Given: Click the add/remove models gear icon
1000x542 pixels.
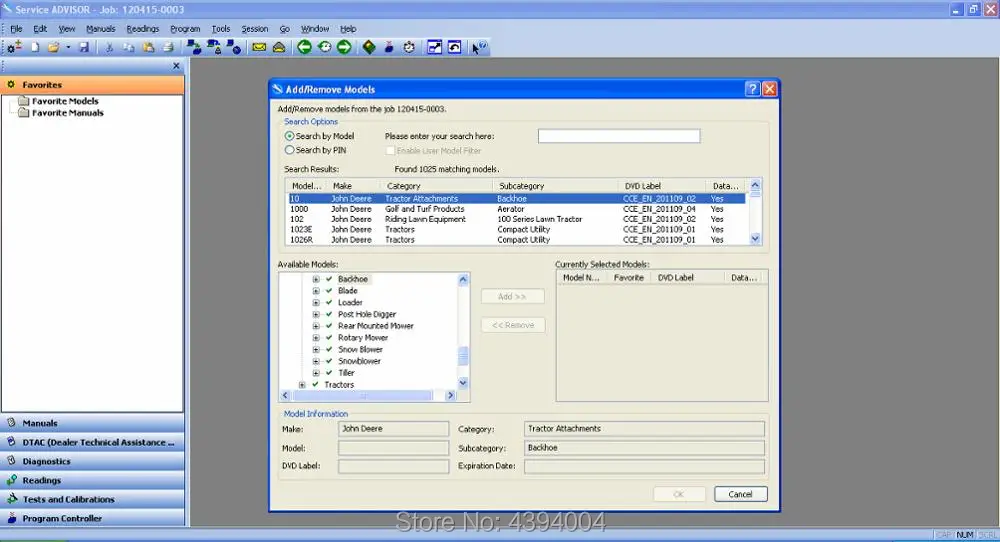Looking at the screenshot, I should [x=14, y=47].
